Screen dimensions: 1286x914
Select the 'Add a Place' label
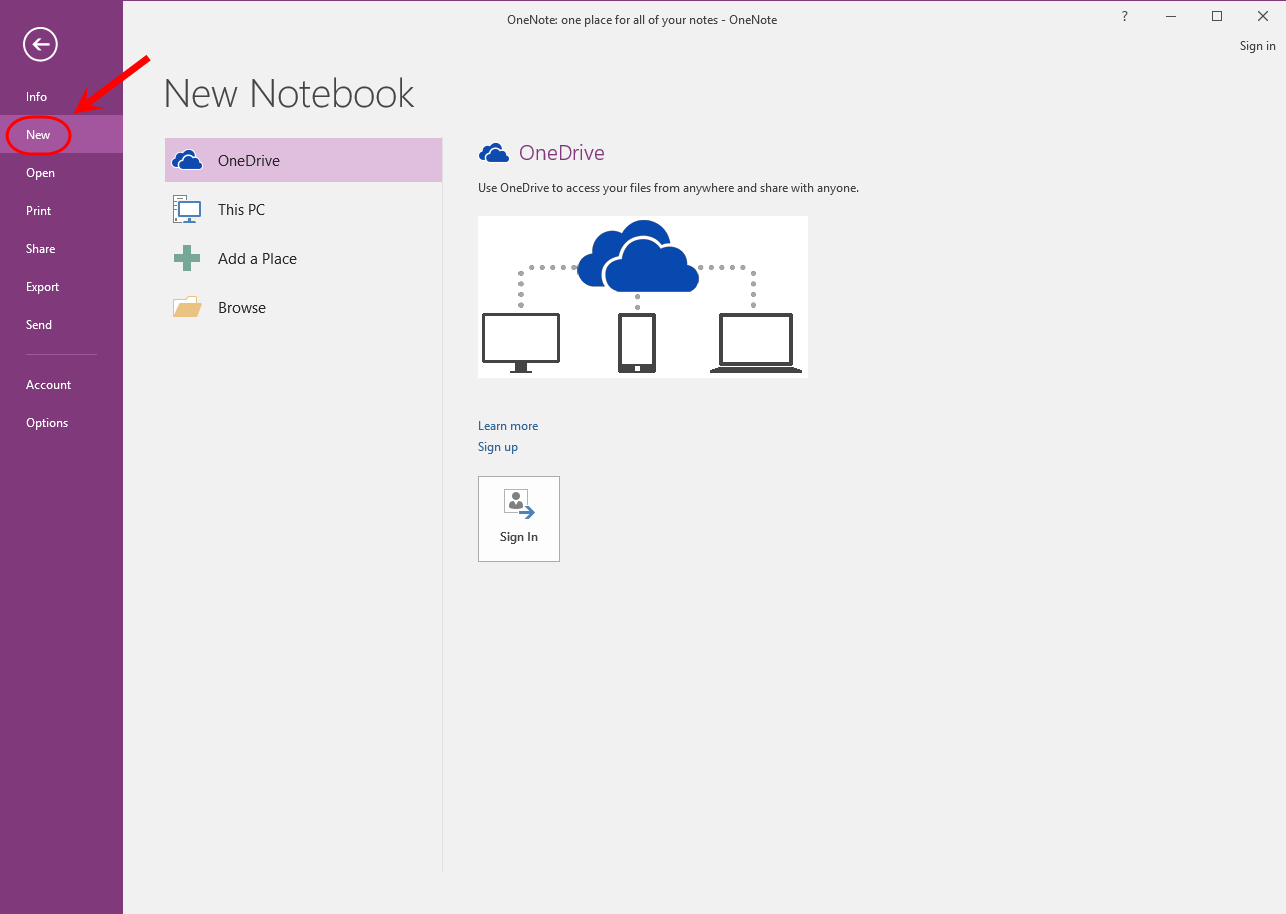click(x=257, y=258)
